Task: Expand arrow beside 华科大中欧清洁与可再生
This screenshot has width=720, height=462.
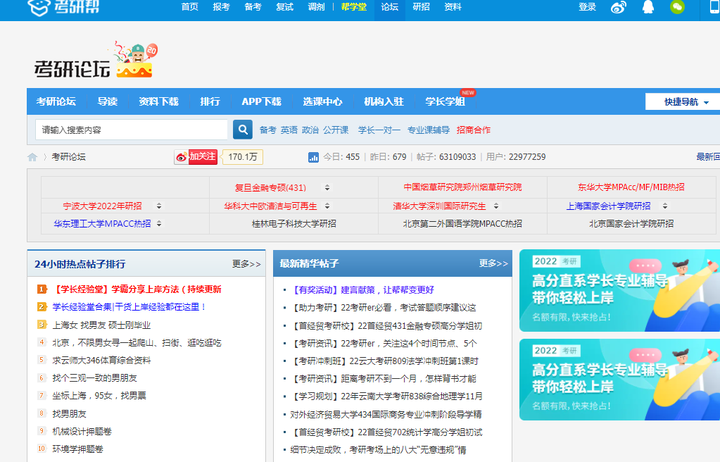Action: 327,206
